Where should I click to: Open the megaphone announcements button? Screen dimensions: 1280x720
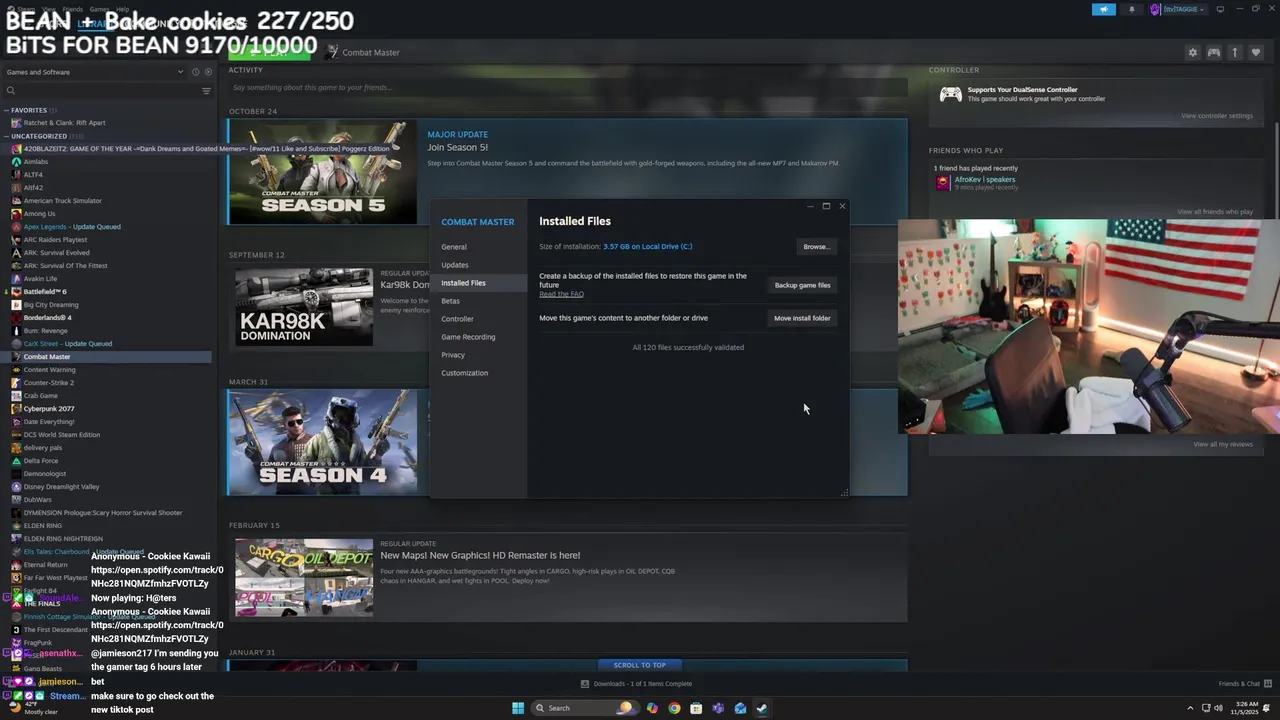[x=1104, y=9]
